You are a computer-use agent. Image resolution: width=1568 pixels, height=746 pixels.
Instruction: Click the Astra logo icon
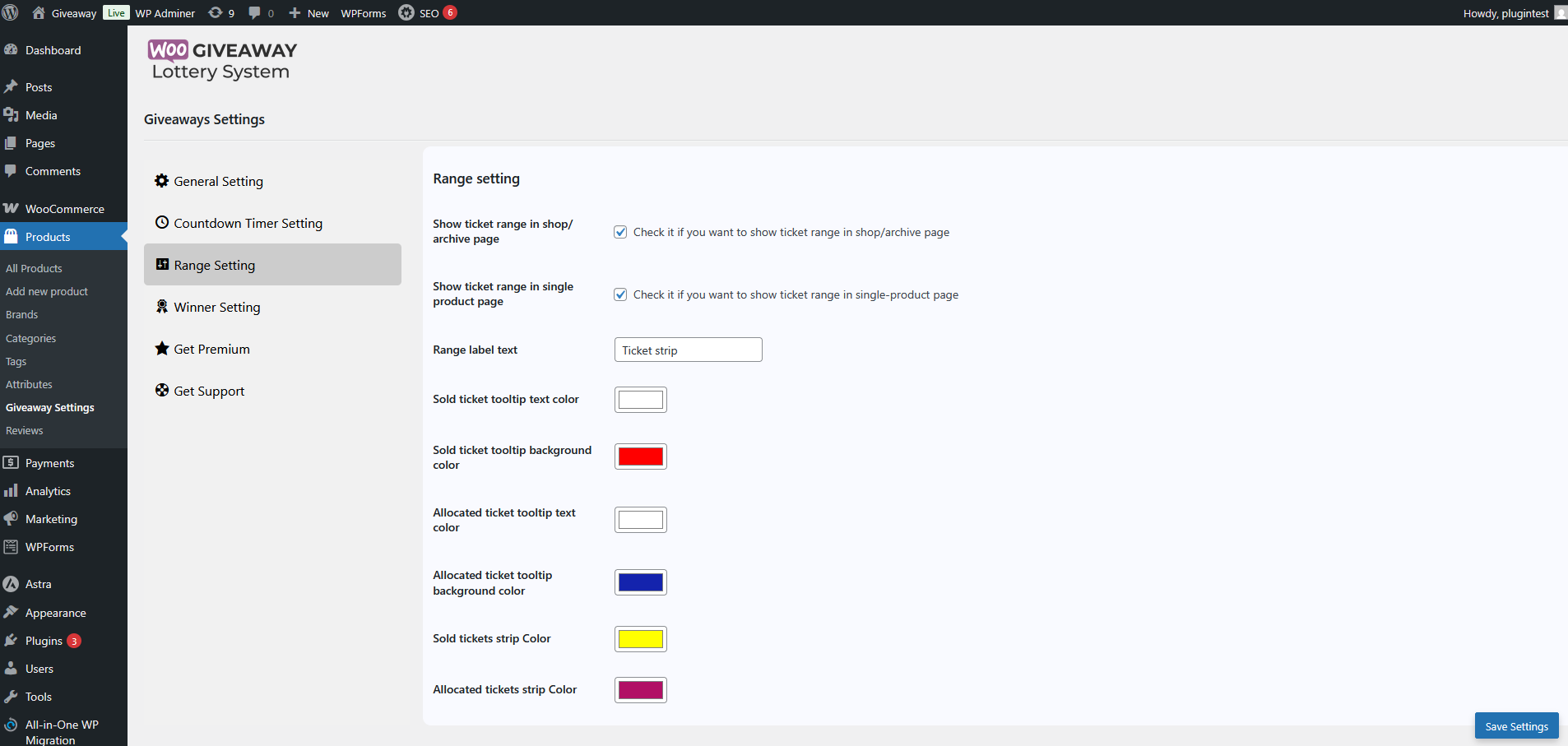click(x=11, y=583)
